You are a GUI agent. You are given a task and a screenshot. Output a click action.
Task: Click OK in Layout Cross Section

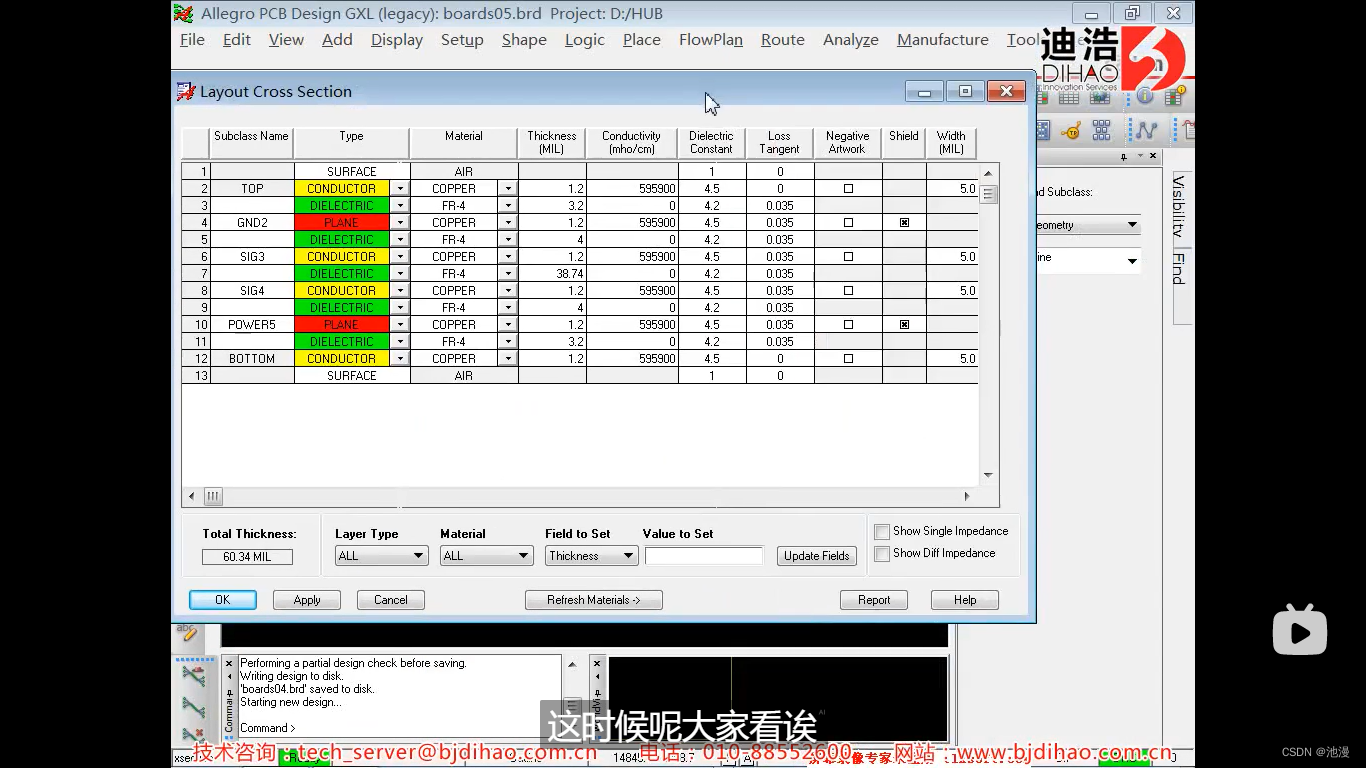[x=223, y=600]
